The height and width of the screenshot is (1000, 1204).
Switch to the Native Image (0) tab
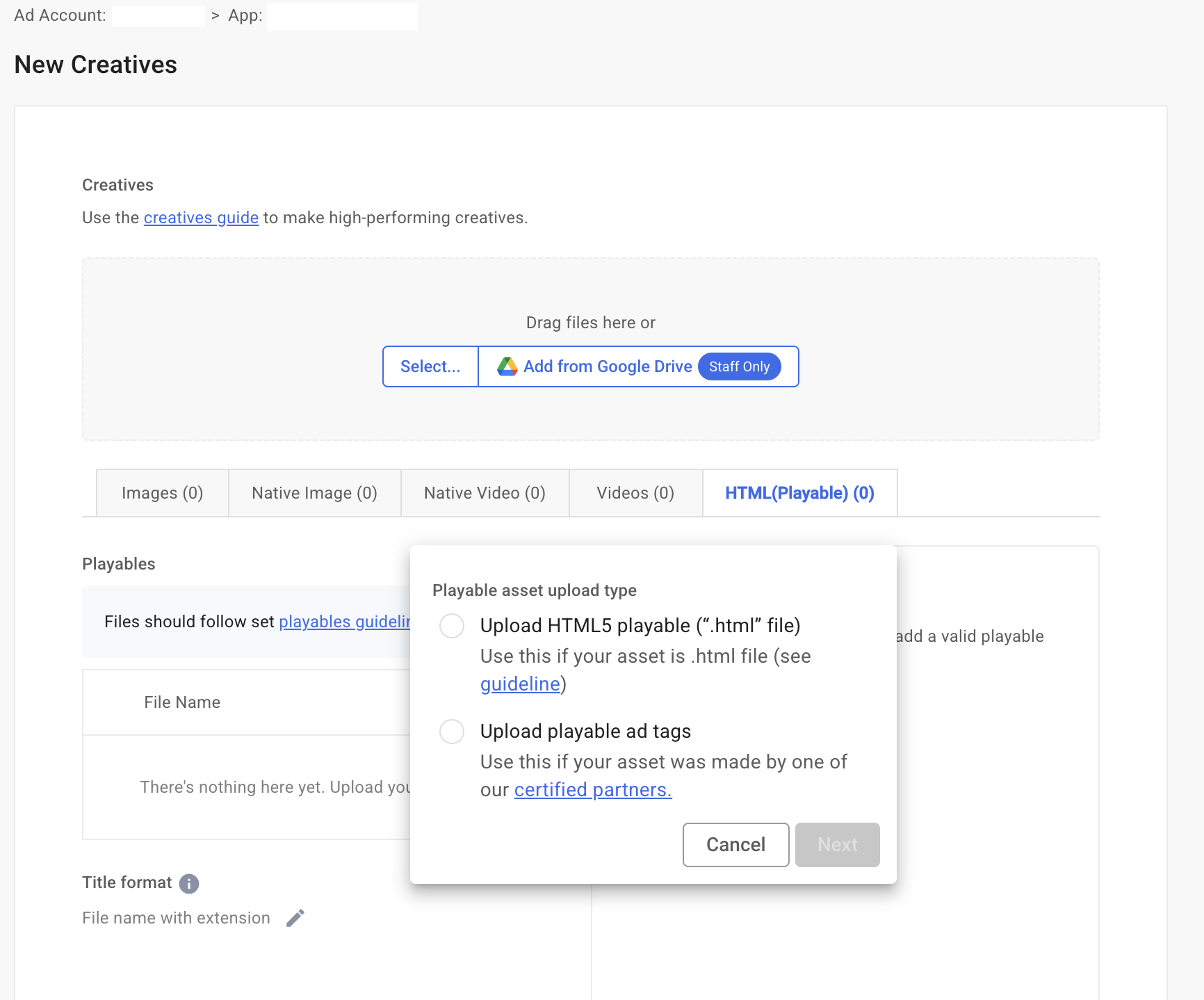(315, 493)
